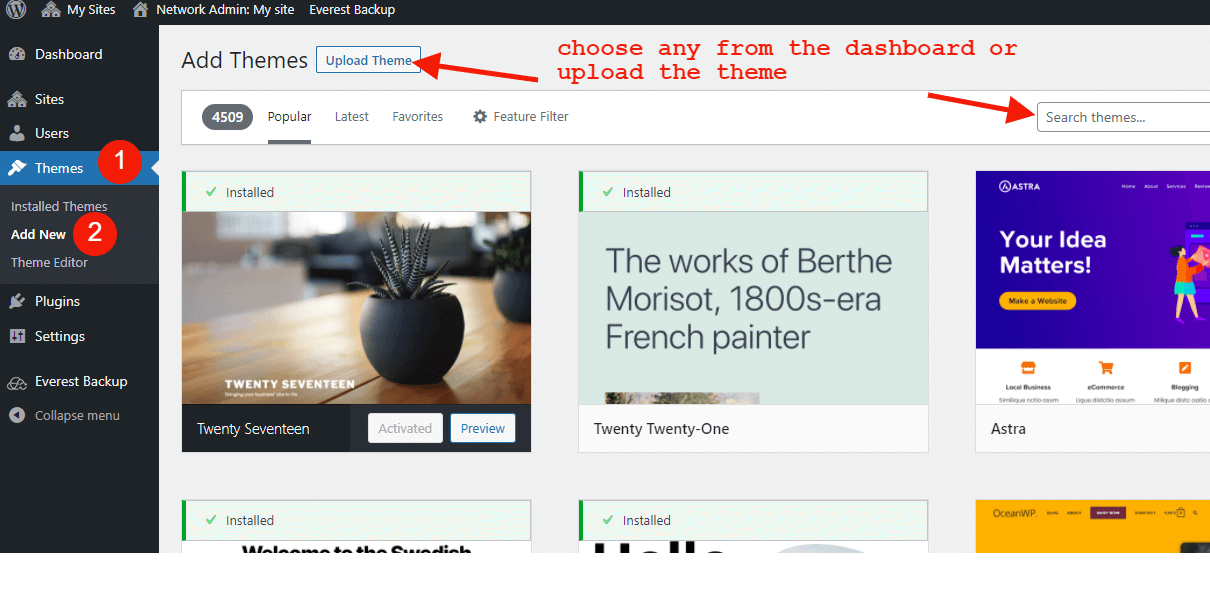Switch to the Latest tab
Image resolution: width=1210 pixels, height=600 pixels.
click(x=351, y=117)
